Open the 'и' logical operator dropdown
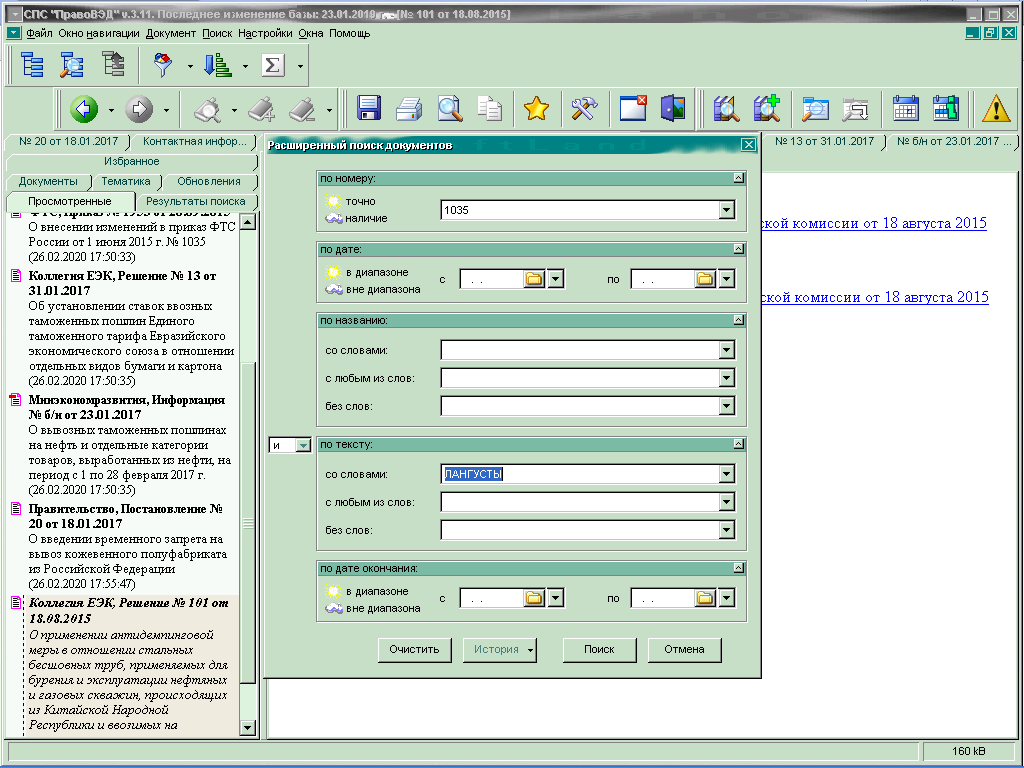Image resolution: width=1024 pixels, height=768 pixels. coord(304,445)
